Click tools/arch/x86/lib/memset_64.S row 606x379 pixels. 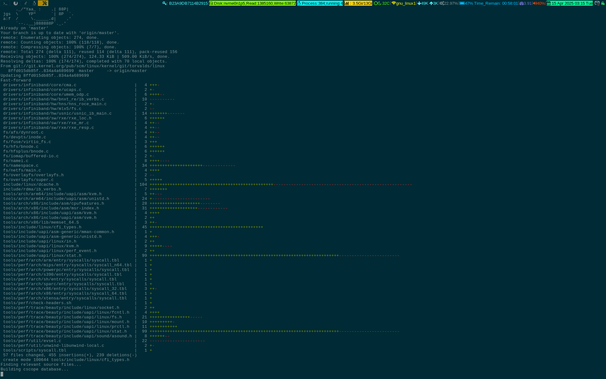[80, 222]
